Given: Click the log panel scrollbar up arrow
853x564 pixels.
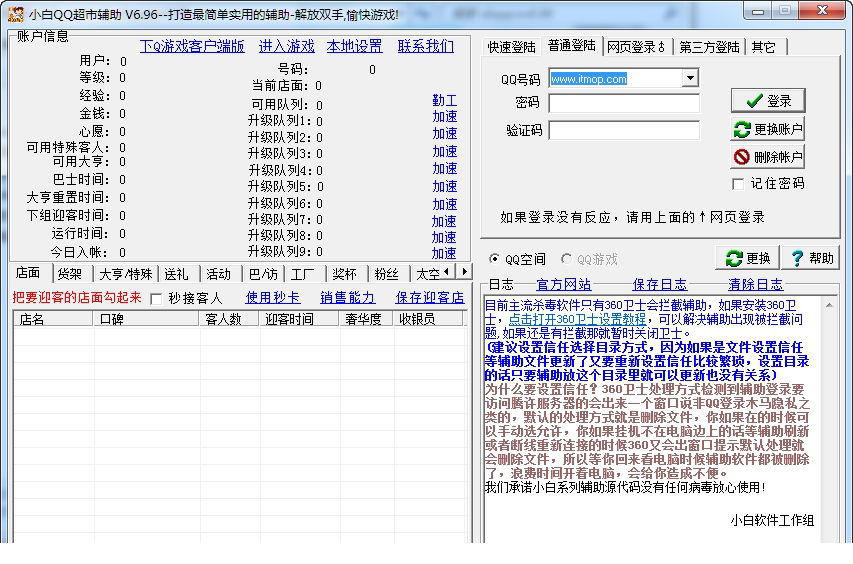Looking at the screenshot, I should pos(829,305).
